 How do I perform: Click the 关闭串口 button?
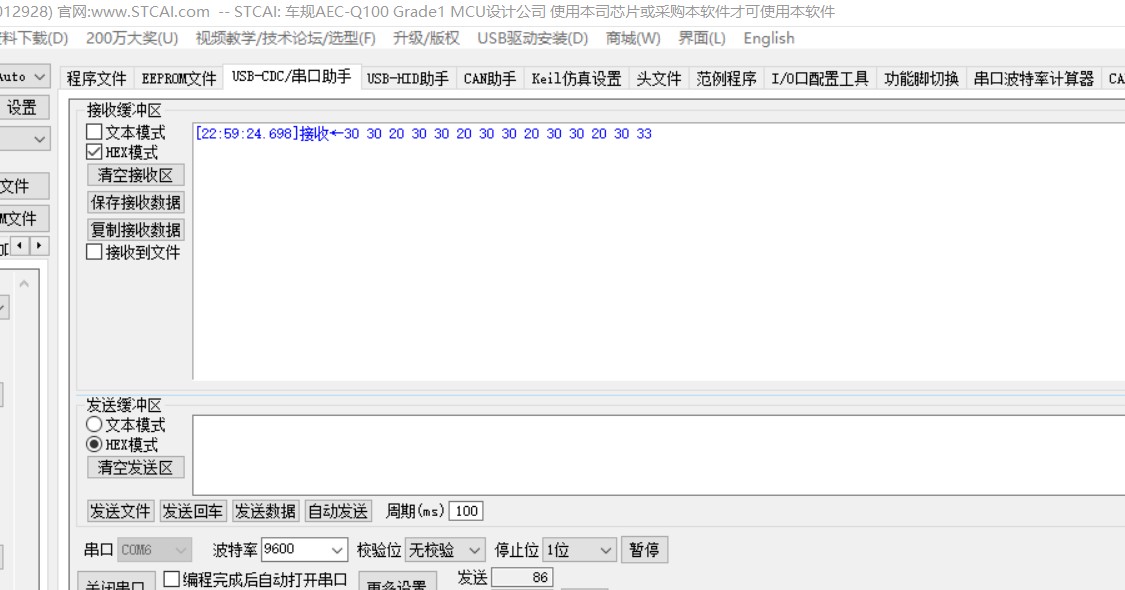[116, 582]
